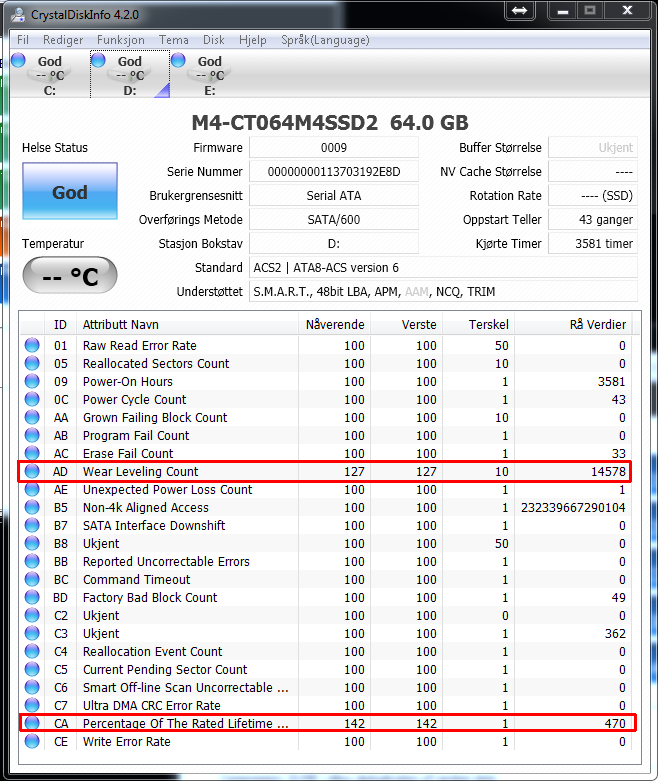
Task: Select the D: drive tab
Action: coord(130,75)
